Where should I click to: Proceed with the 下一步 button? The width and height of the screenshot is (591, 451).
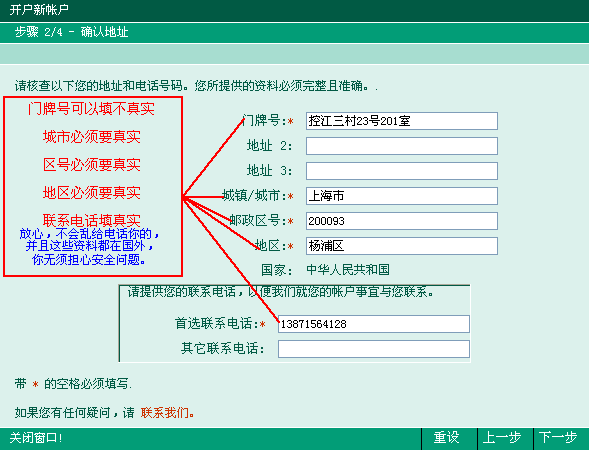tap(559, 438)
